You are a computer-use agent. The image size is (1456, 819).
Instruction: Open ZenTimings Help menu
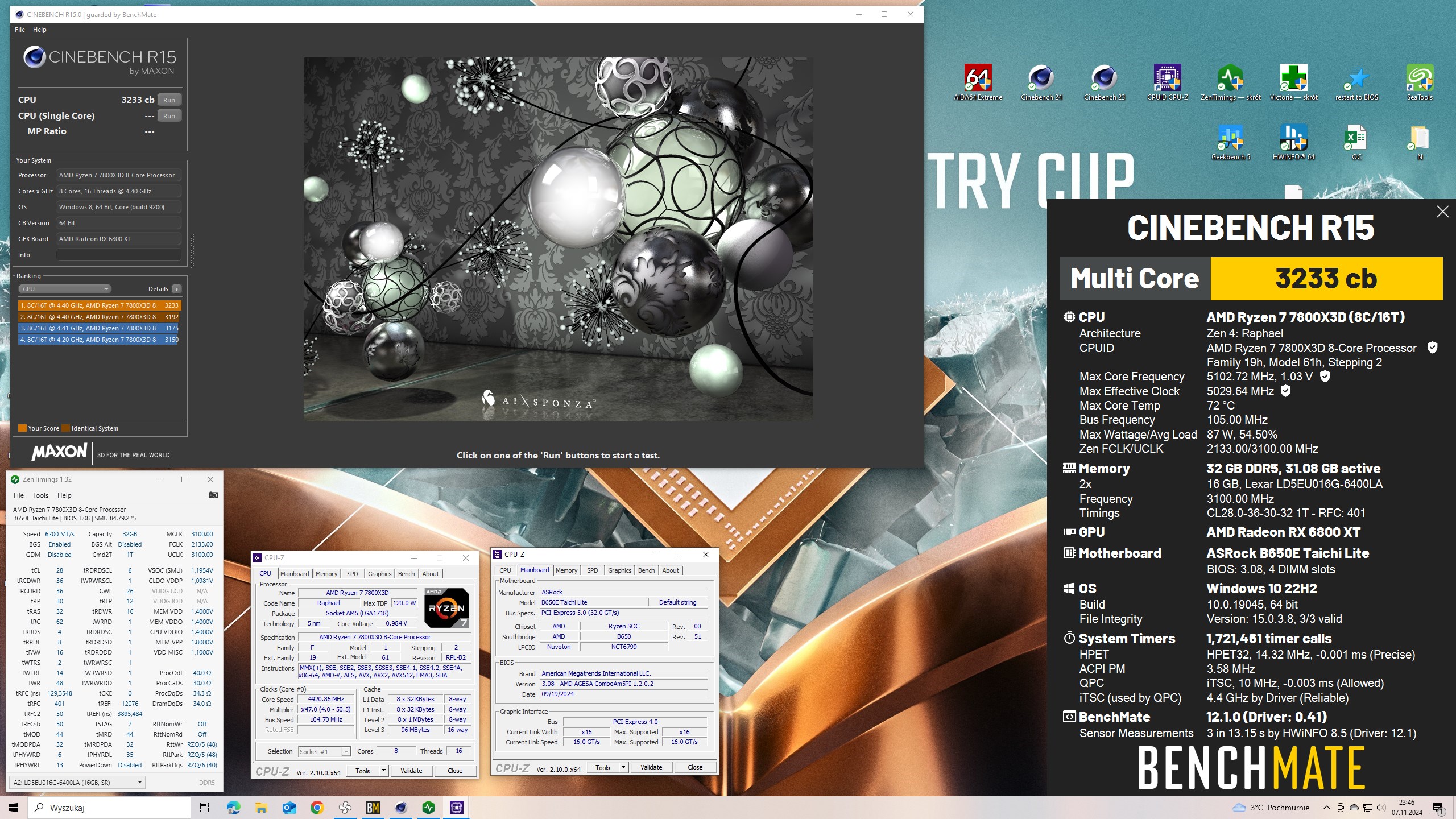[x=64, y=495]
